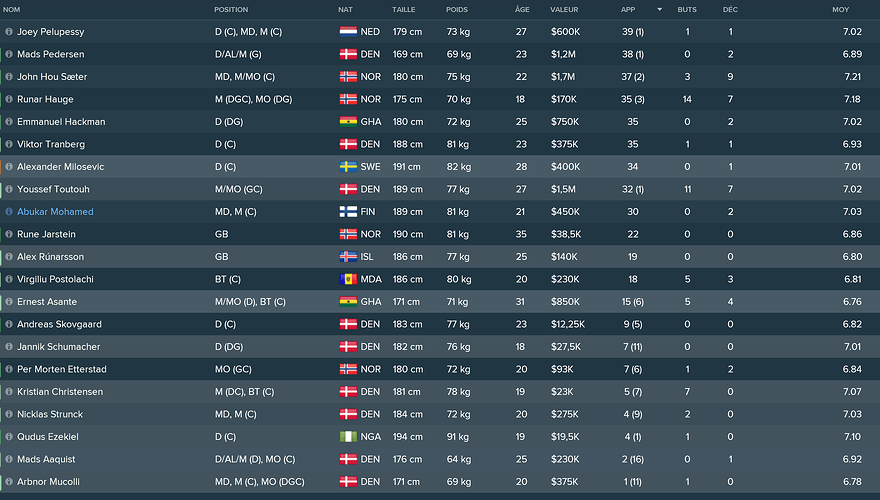Click the Nigeria flag for Qudus Ezekiel
The width and height of the screenshot is (880, 500).
coord(347,437)
